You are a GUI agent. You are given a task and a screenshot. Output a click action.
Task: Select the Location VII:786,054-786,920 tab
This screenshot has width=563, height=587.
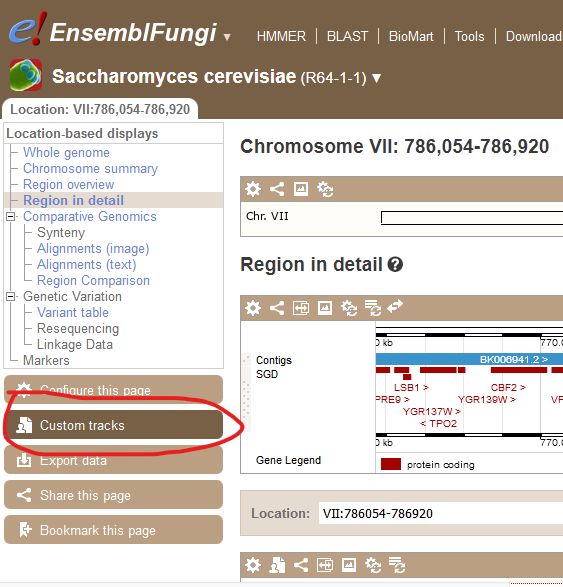(100, 109)
